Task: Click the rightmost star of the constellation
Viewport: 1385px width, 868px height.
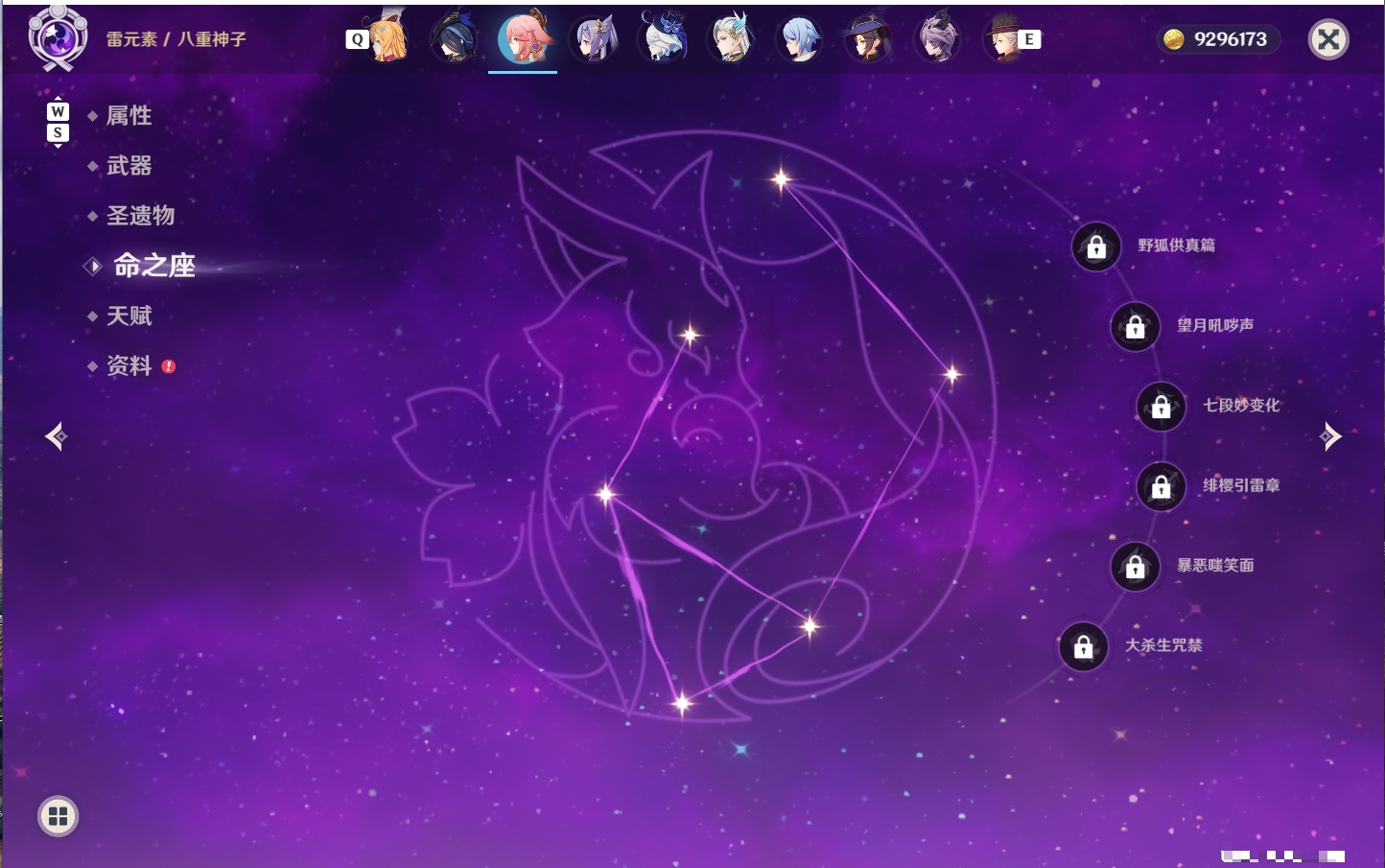Action: point(951,374)
